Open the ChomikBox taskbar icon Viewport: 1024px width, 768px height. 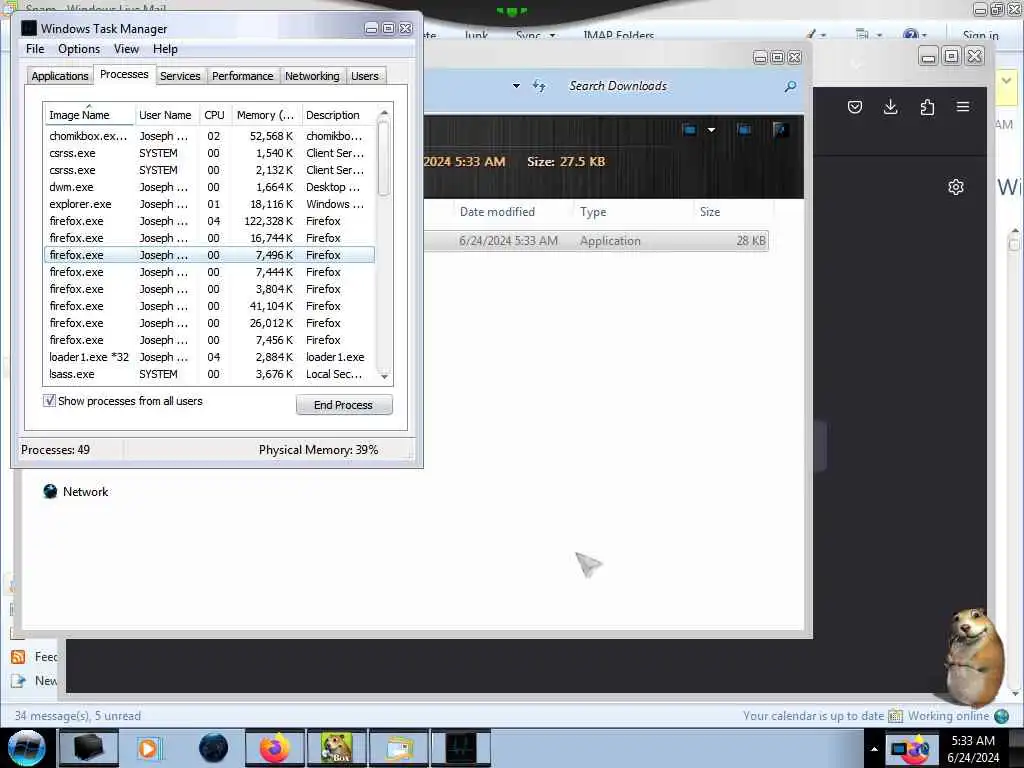(x=336, y=748)
